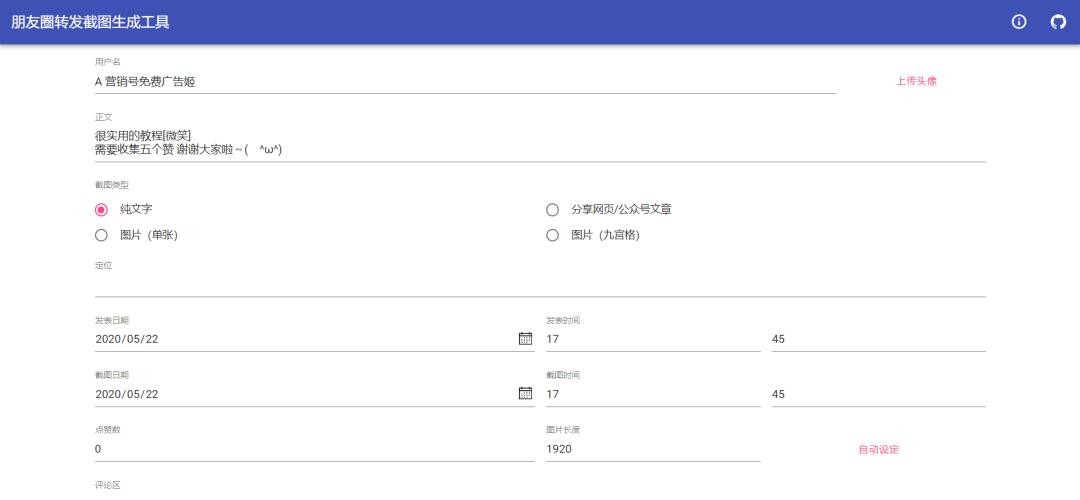Viewport: 1080px width, 500px height.
Task: Edit the 发表时间 minute field showing 45
Action: tap(878, 339)
